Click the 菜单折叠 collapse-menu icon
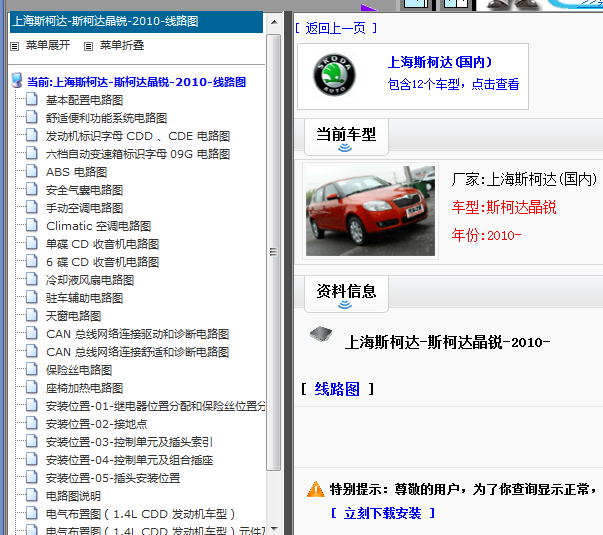 click(x=88, y=47)
